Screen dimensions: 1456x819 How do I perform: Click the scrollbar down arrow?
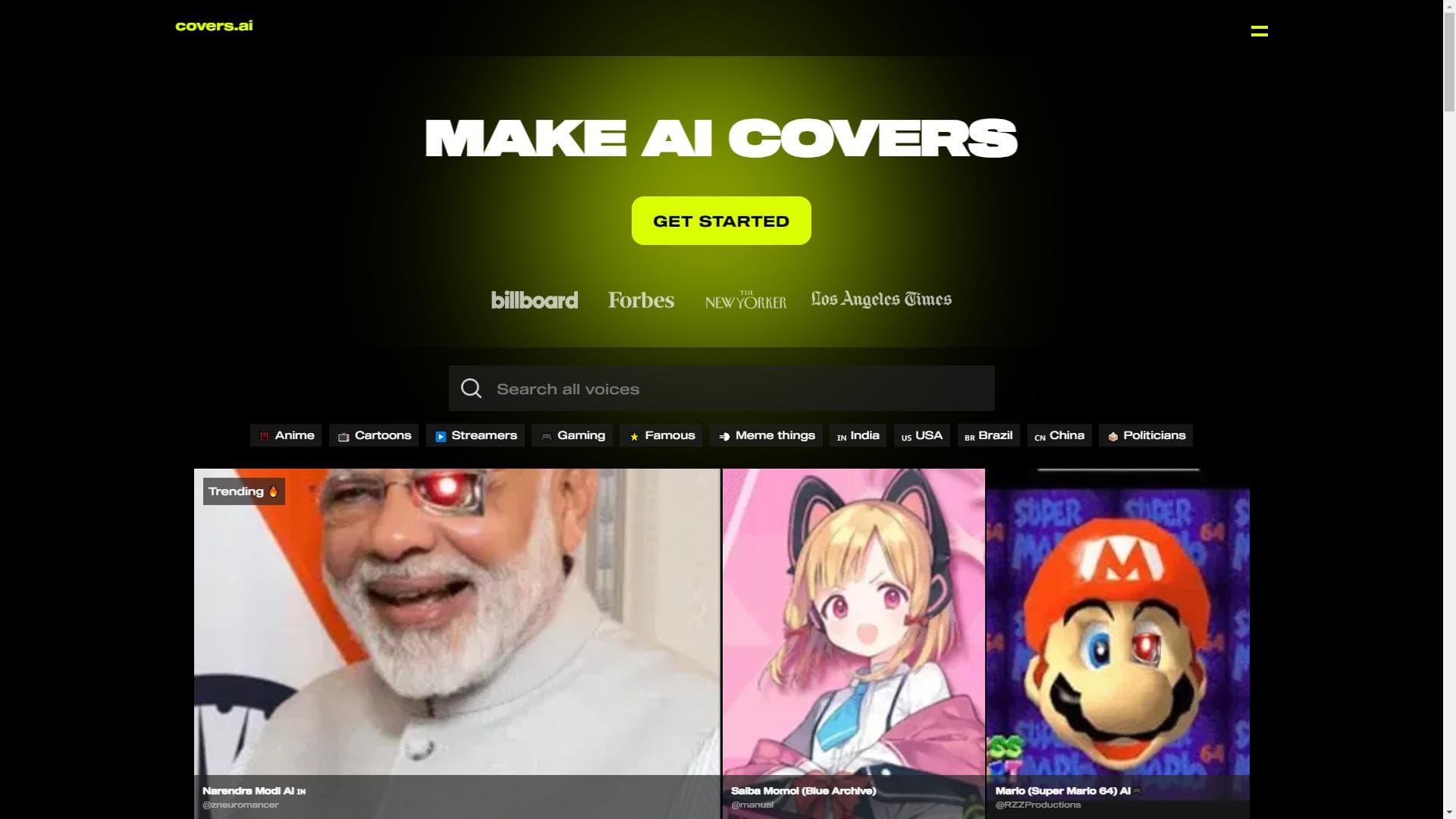[x=1449, y=812]
